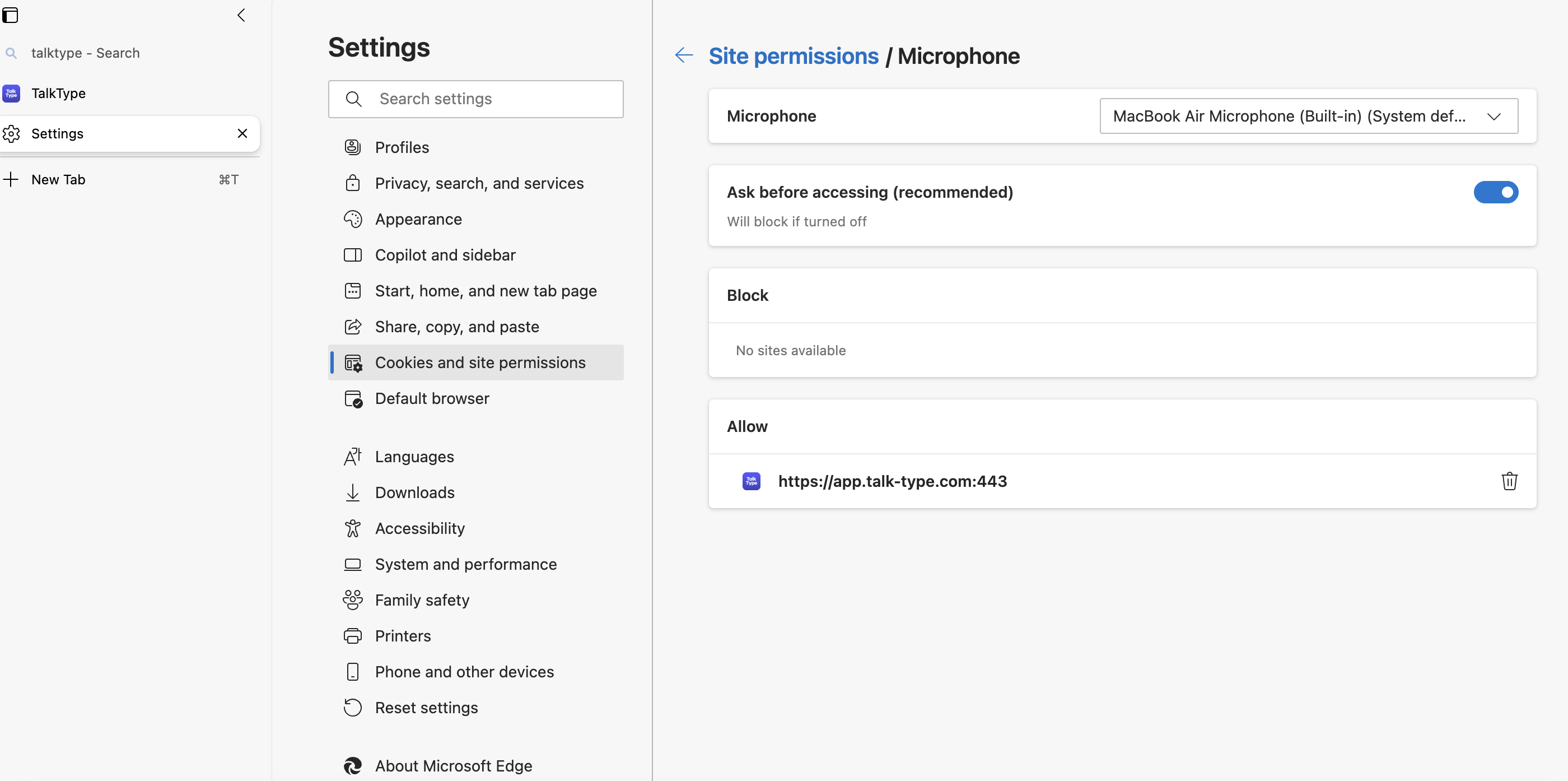Image resolution: width=1568 pixels, height=781 pixels.
Task: Click the Block section heading
Action: (x=748, y=295)
